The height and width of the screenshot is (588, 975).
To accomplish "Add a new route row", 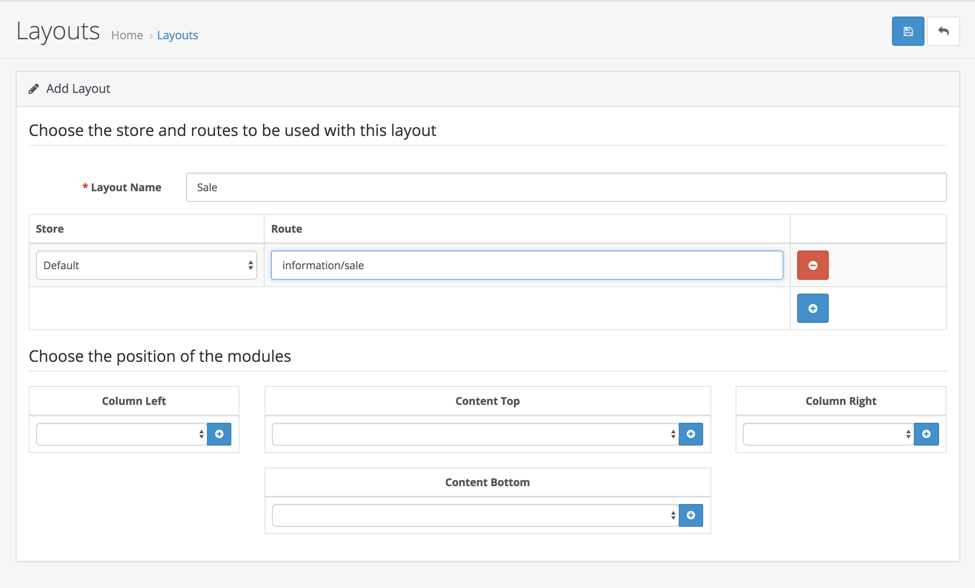I will 812,309.
